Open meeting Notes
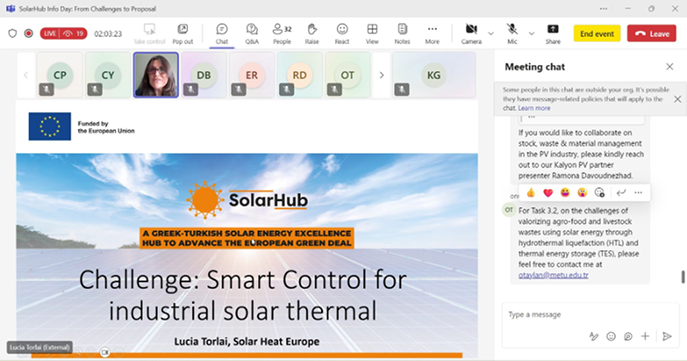 [402, 34]
